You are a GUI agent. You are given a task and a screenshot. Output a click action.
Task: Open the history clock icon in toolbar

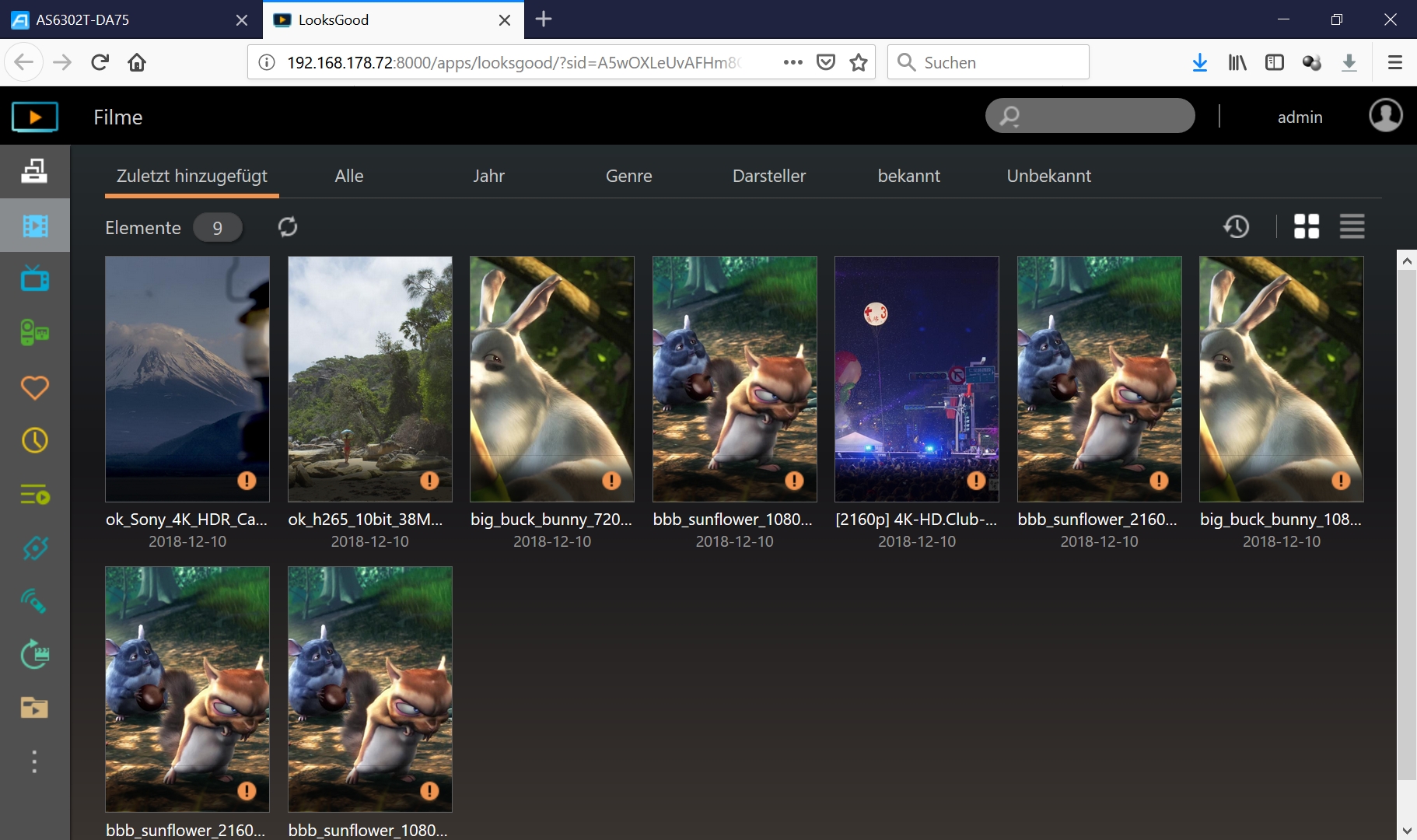coord(1237,226)
